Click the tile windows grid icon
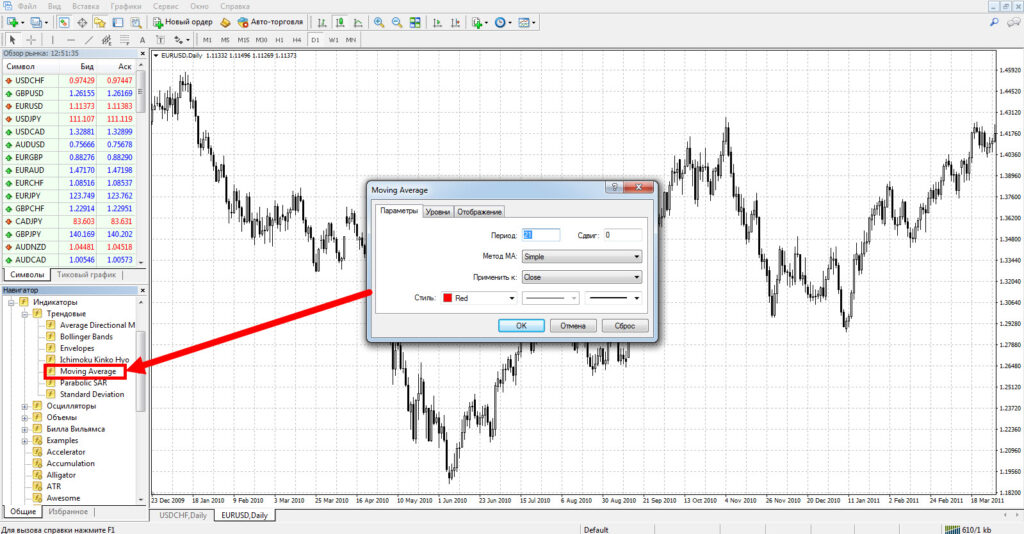1024x534 pixels. click(416, 22)
